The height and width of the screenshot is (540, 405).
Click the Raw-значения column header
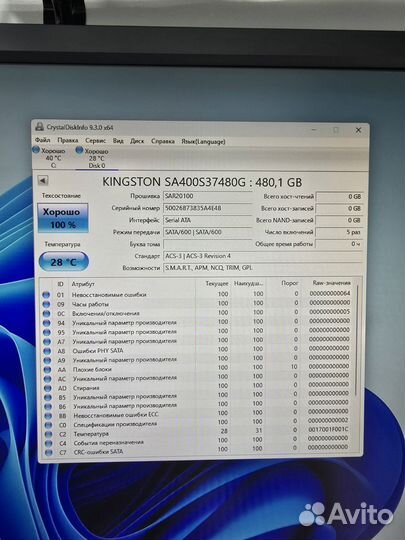point(331,283)
